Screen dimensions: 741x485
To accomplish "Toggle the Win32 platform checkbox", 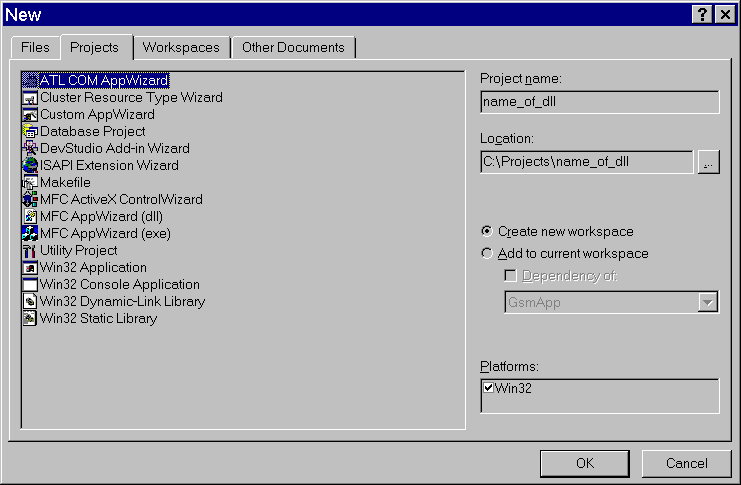I will point(488,388).
